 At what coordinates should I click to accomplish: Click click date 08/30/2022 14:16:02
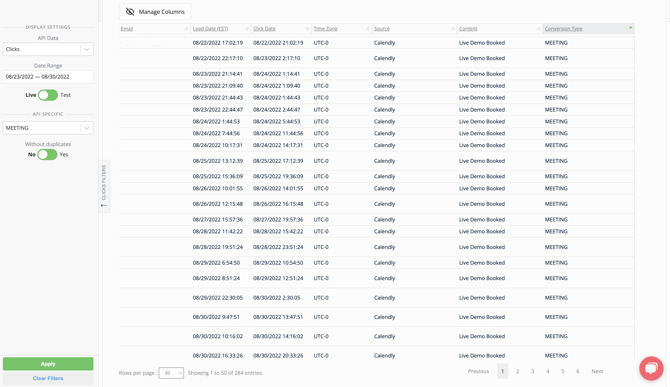click(278, 336)
